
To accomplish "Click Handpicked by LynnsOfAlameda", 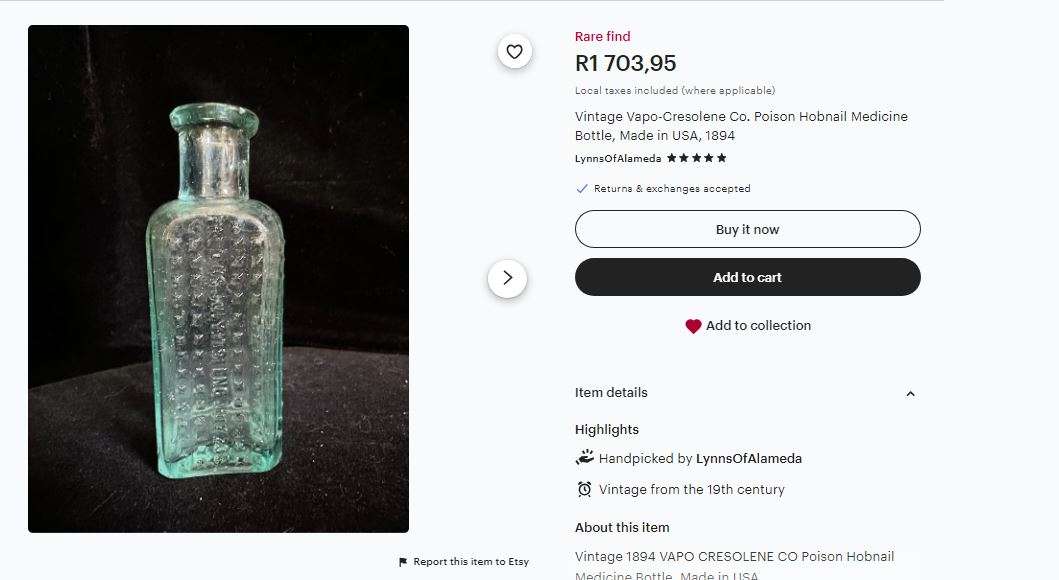I will (x=703, y=458).
